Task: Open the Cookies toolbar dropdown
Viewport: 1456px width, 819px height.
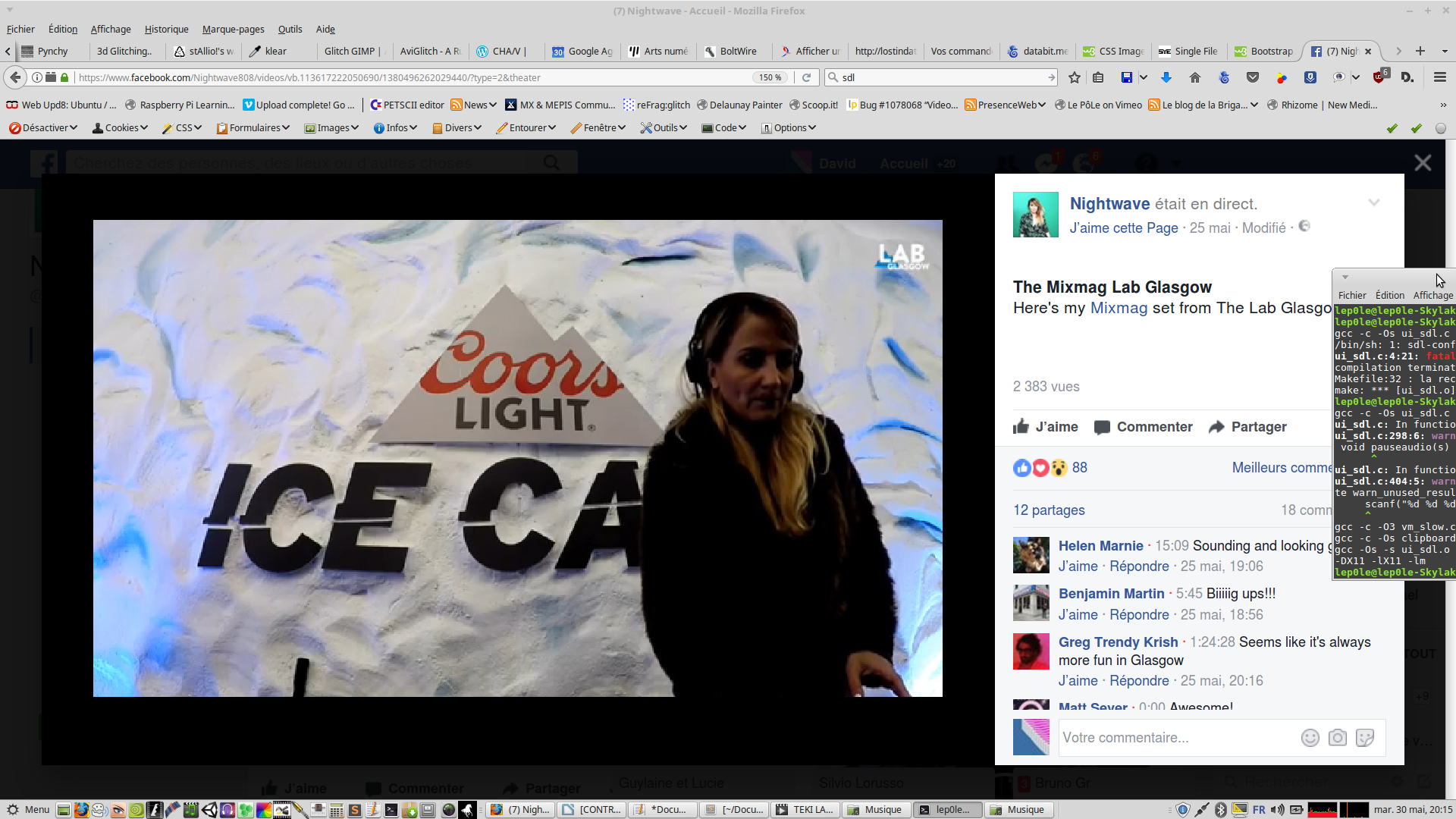Action: tap(120, 127)
